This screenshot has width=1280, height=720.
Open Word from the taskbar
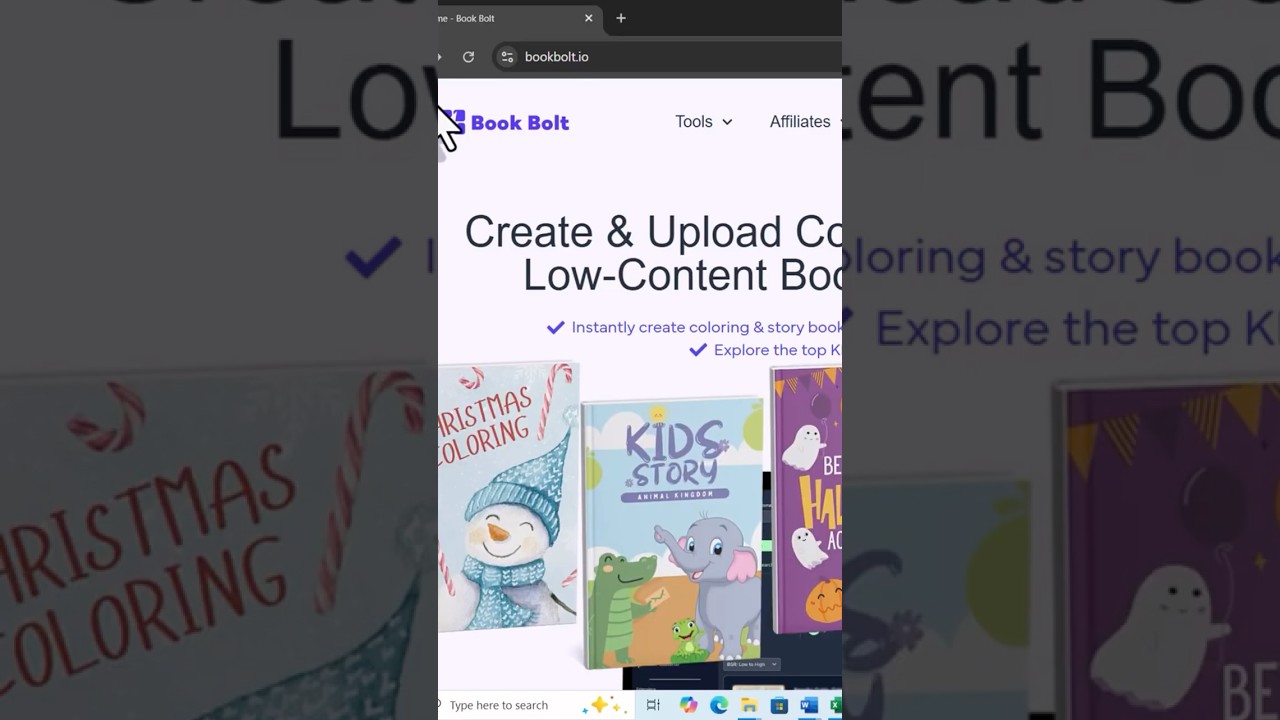pyautogui.click(x=809, y=706)
